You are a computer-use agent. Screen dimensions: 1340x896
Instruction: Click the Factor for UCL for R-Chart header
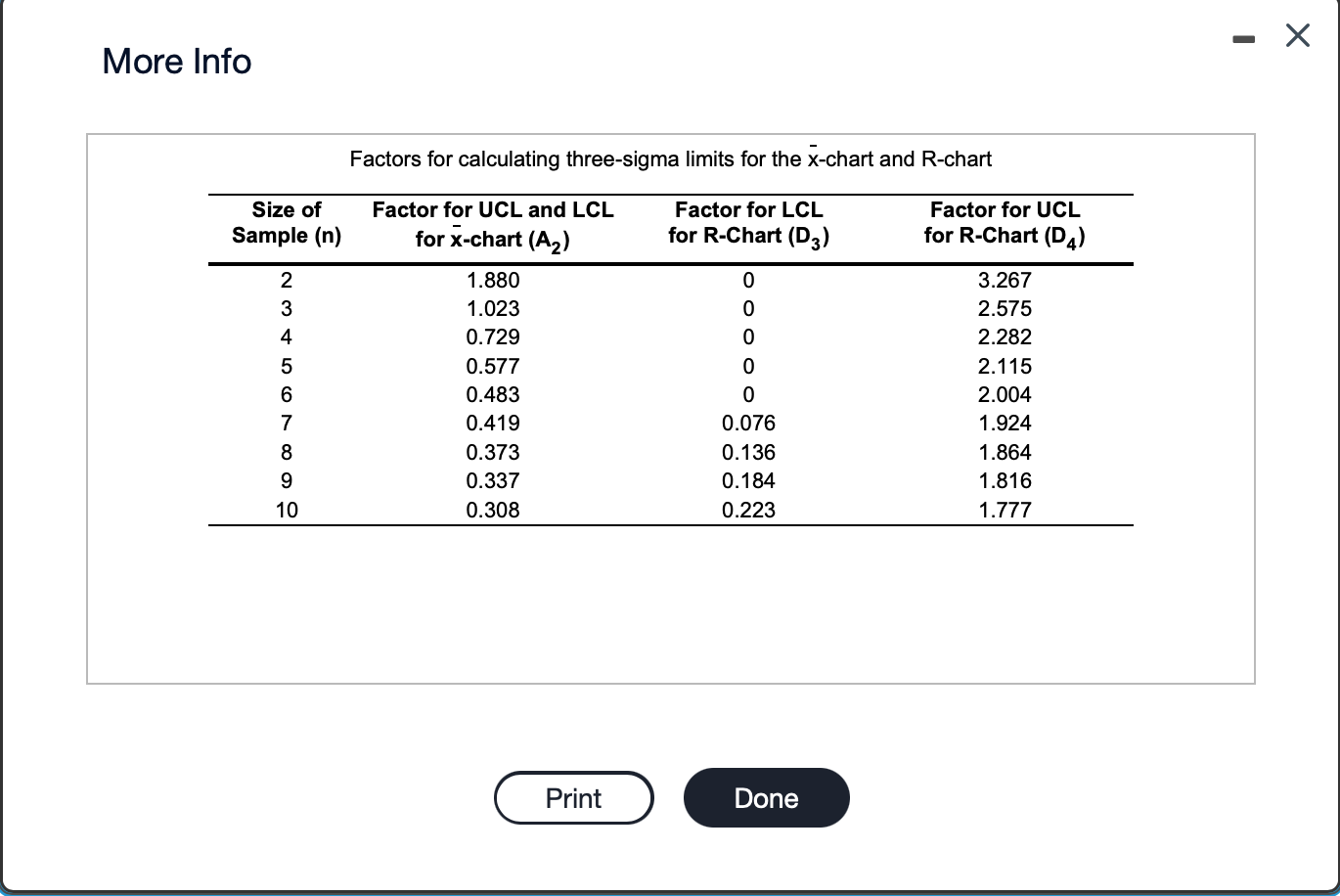pos(1003,222)
